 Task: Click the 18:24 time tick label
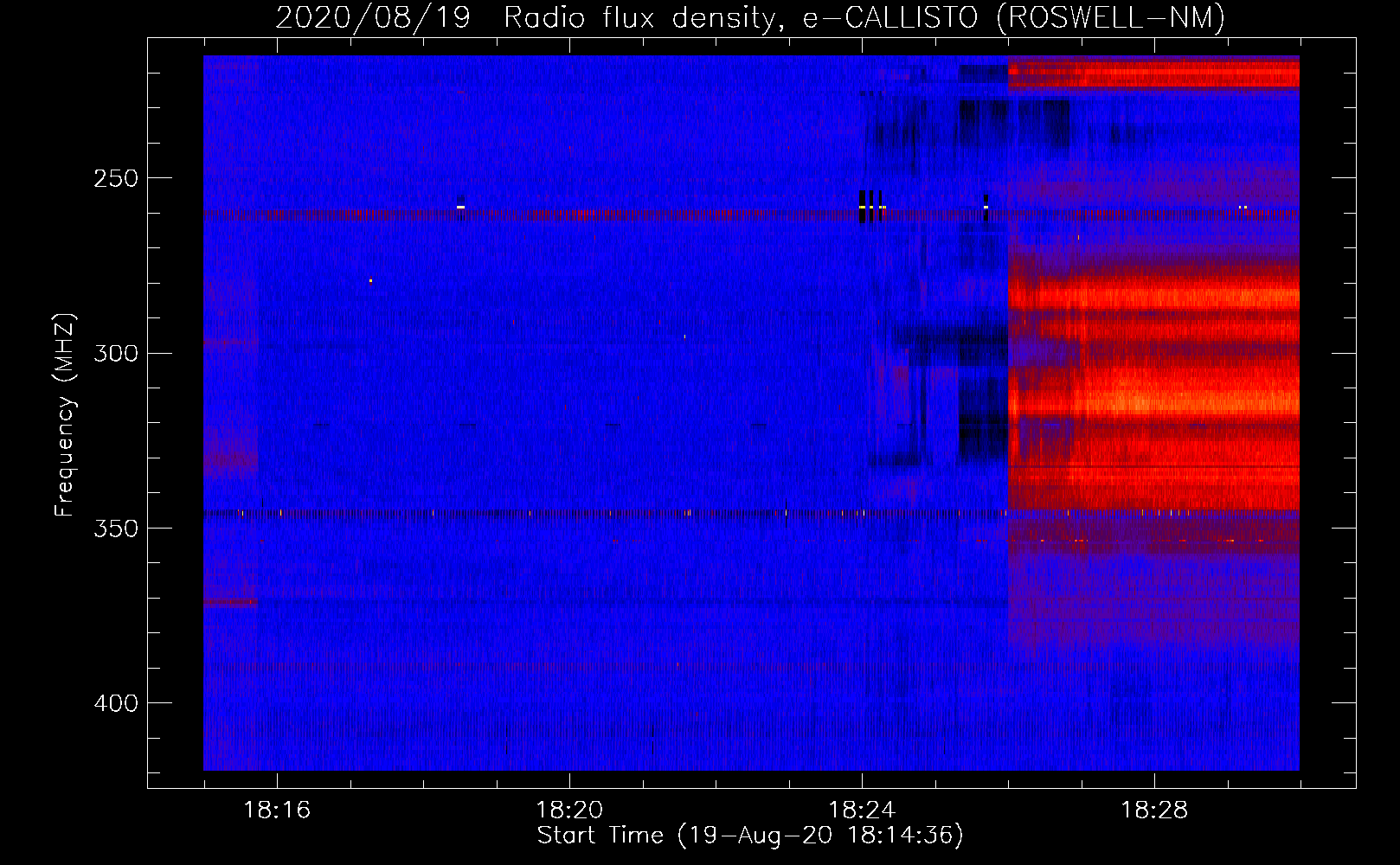[x=862, y=811]
